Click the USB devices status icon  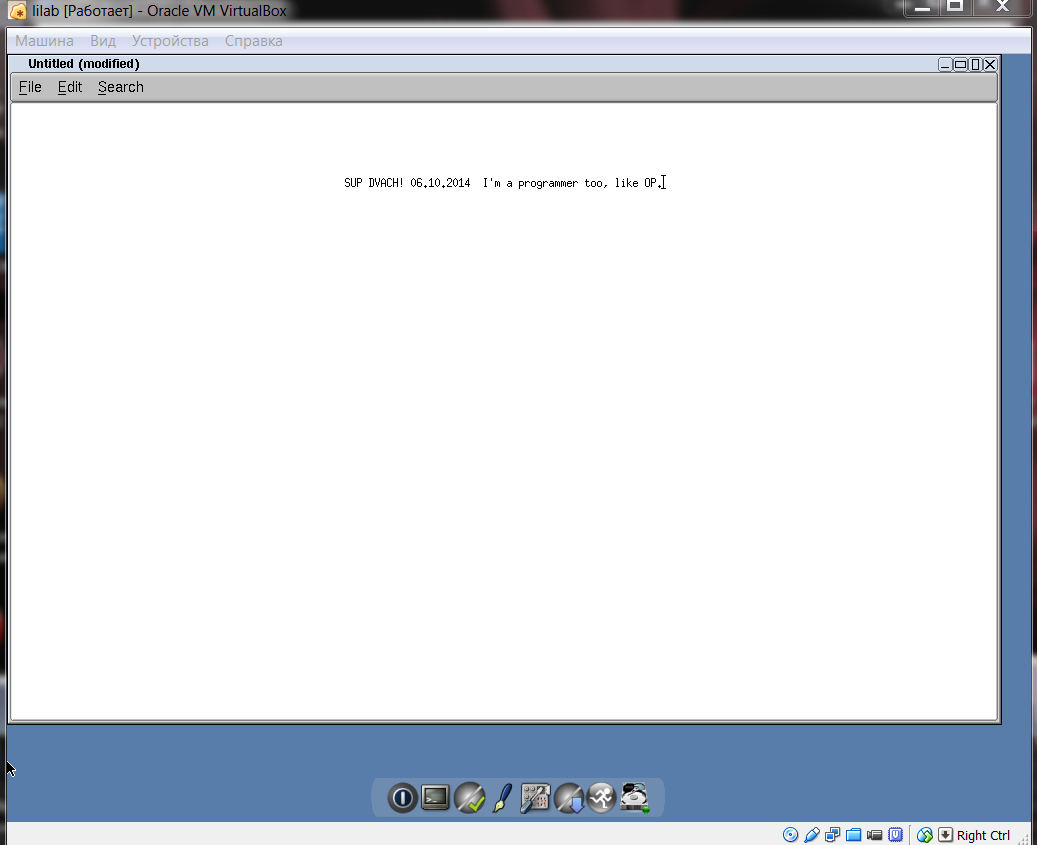pyautogui.click(x=811, y=835)
